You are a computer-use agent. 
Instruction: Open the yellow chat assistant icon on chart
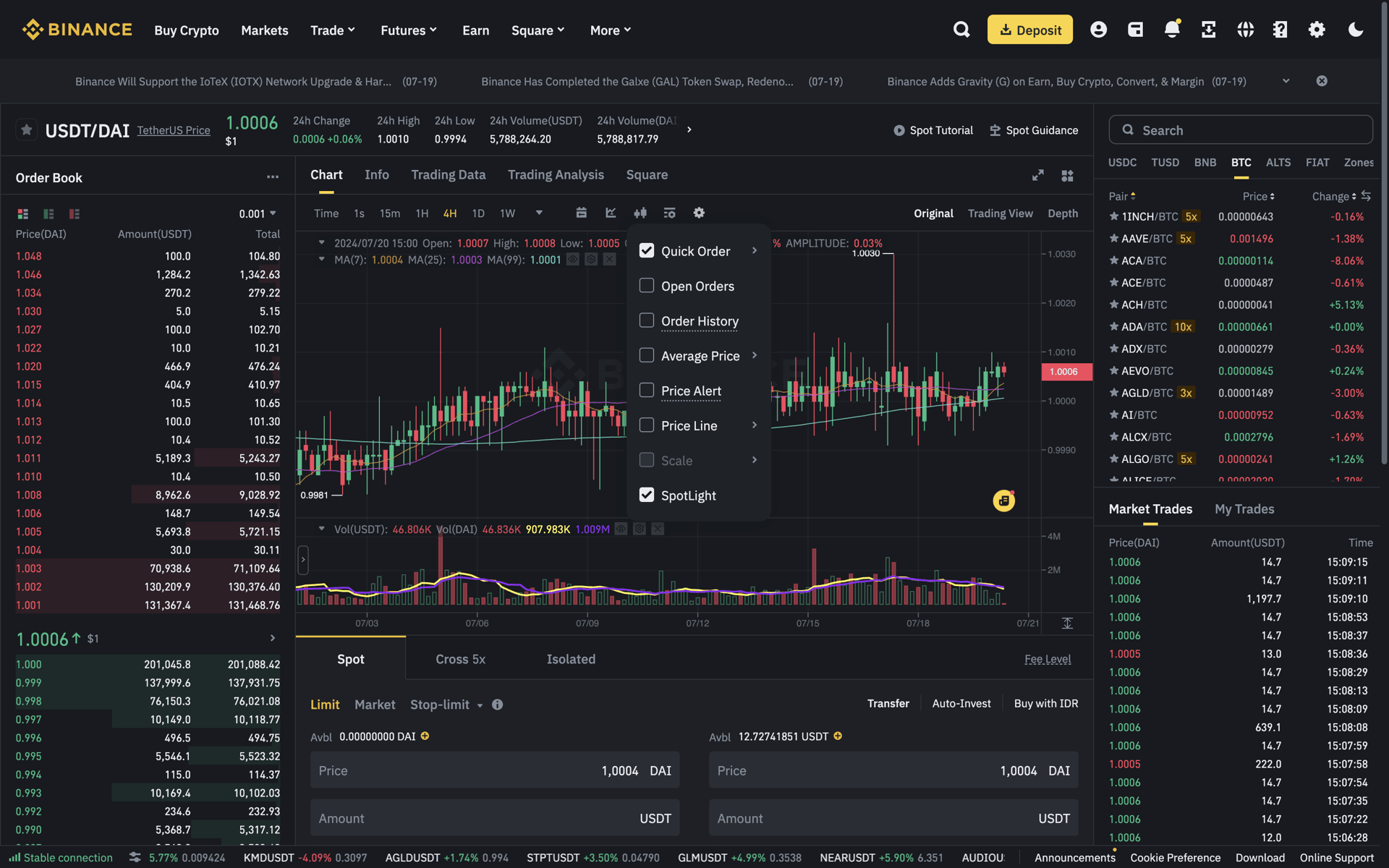click(1004, 501)
